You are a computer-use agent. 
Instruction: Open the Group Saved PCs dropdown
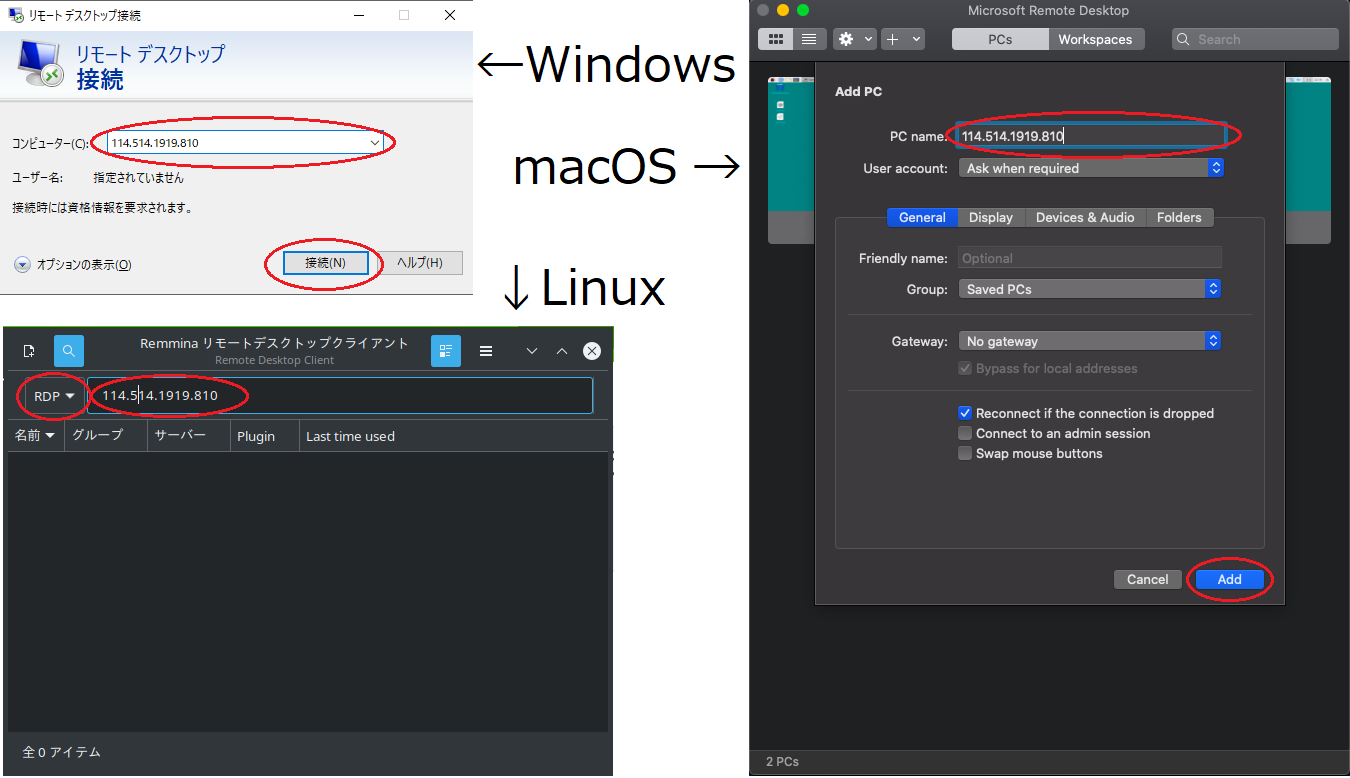1091,289
